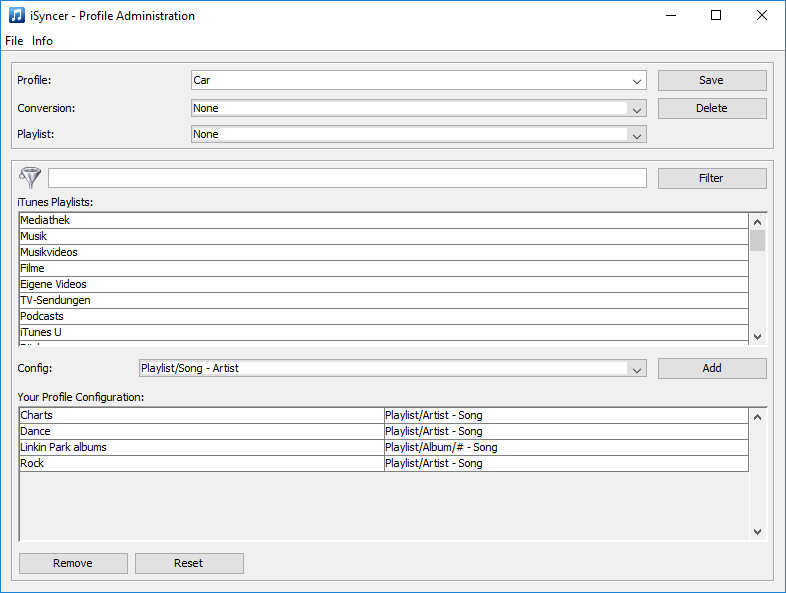Open the File menu
786x593 pixels.
point(14,41)
